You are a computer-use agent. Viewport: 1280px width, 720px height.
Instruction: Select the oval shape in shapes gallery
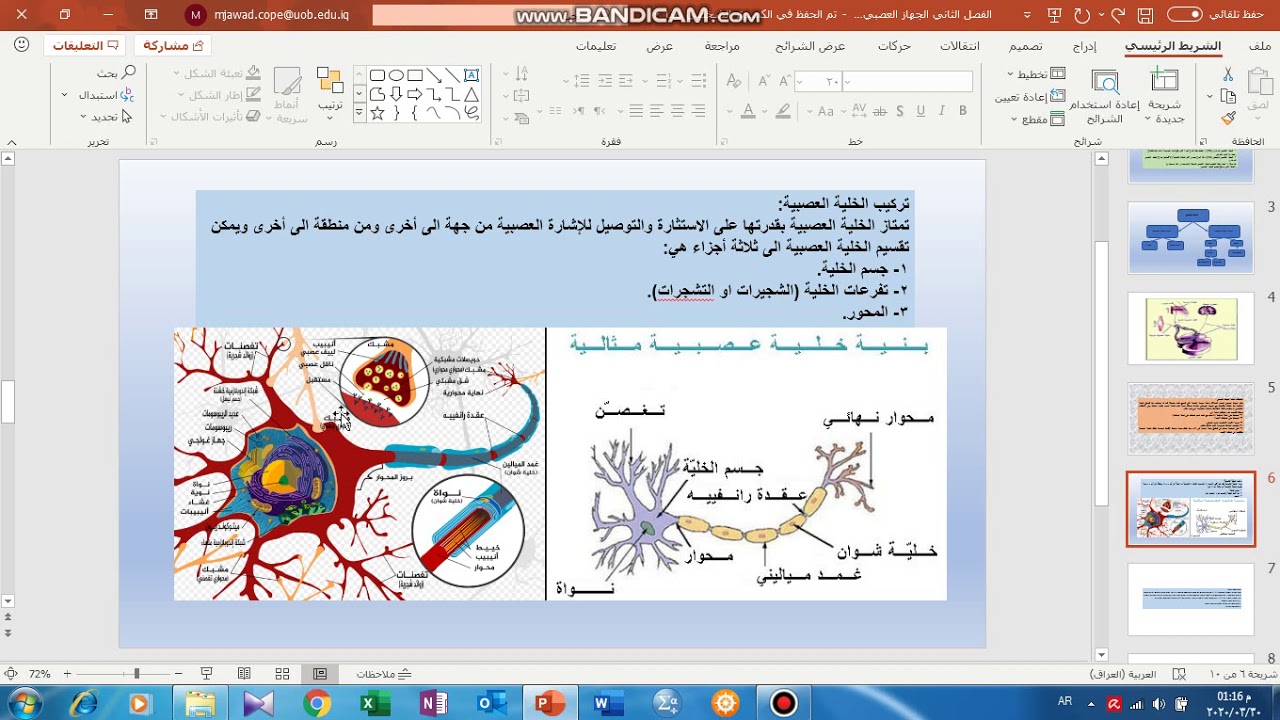click(396, 75)
